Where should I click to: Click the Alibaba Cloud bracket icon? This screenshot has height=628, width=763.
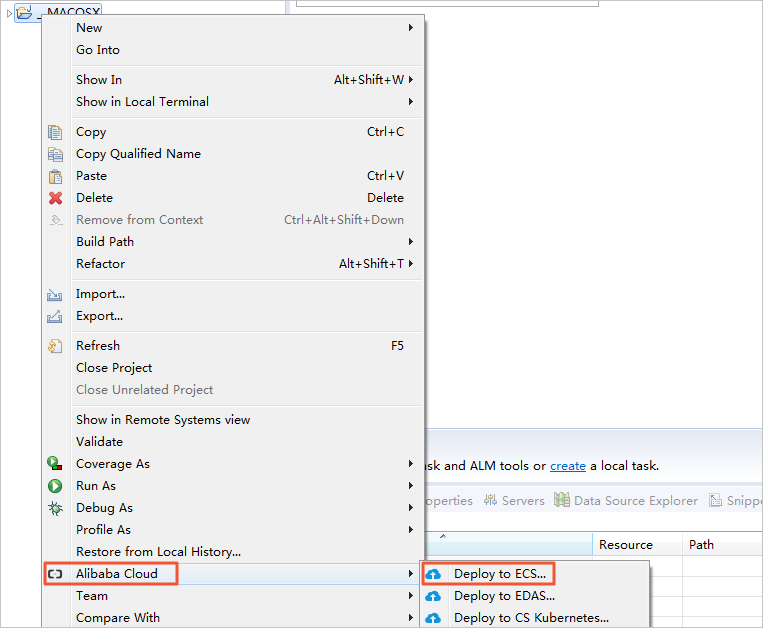tap(55, 574)
